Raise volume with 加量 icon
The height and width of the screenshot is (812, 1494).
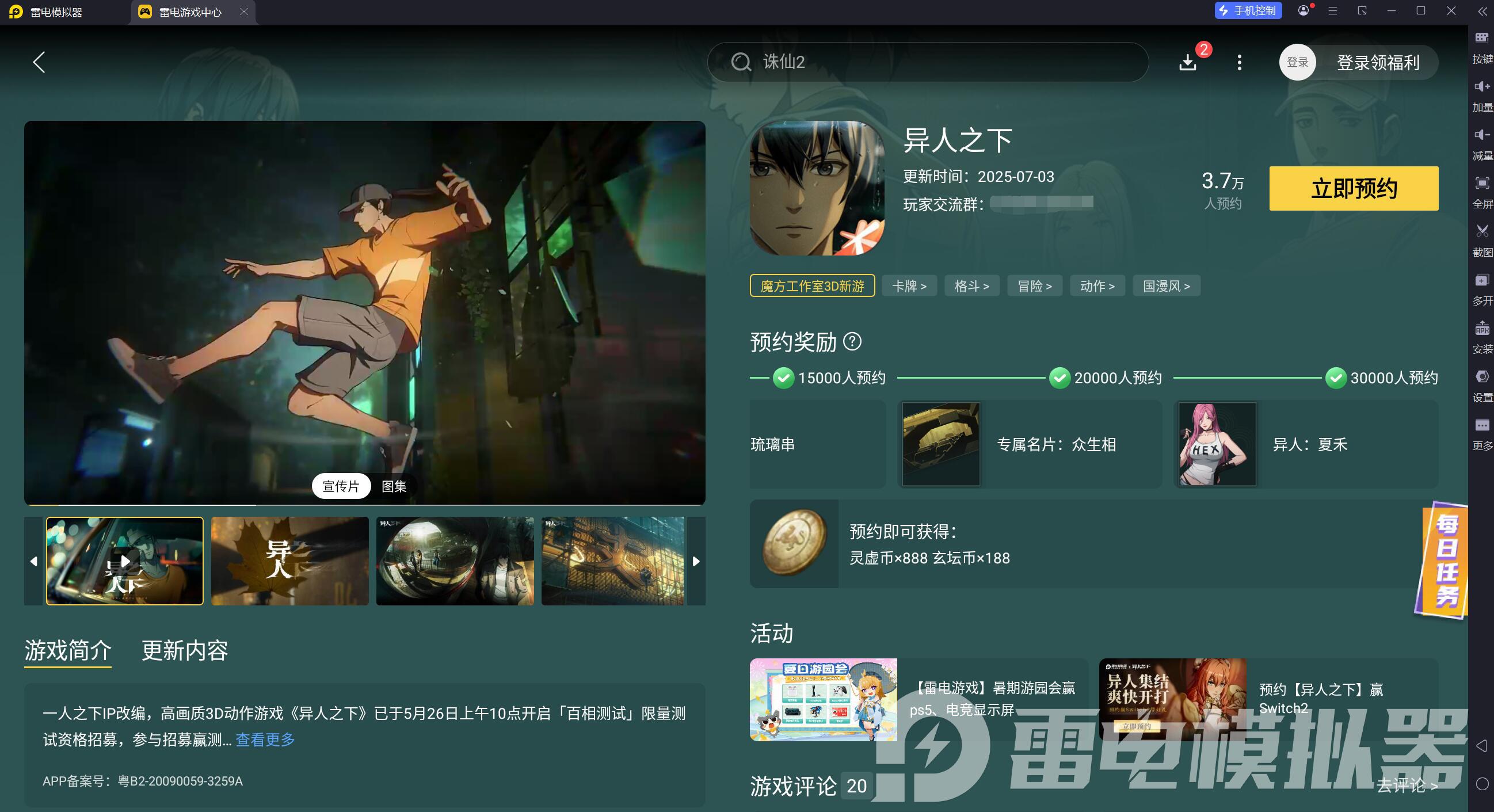(1482, 87)
